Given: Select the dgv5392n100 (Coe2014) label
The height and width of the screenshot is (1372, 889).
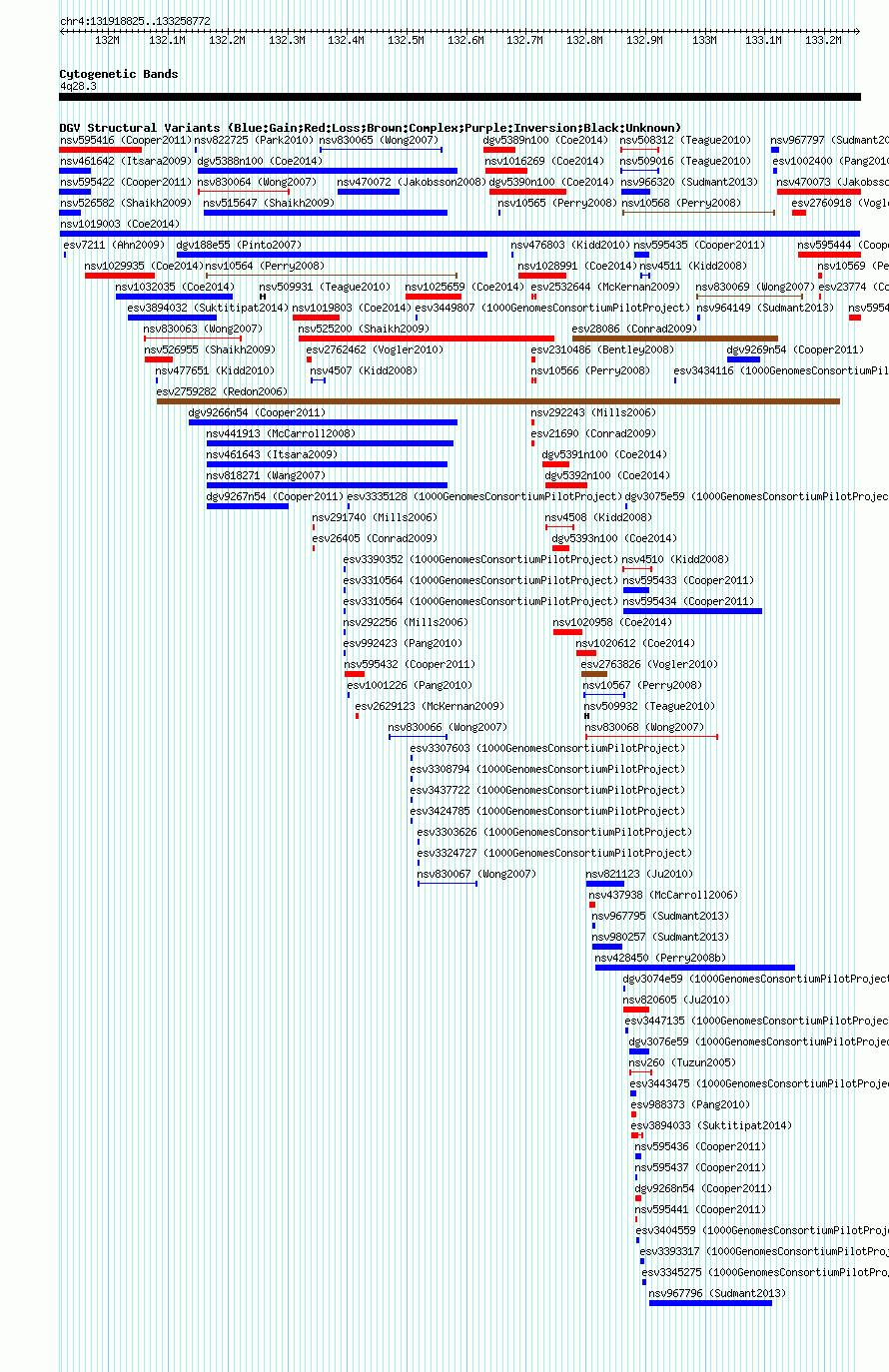Looking at the screenshot, I should (607, 475).
